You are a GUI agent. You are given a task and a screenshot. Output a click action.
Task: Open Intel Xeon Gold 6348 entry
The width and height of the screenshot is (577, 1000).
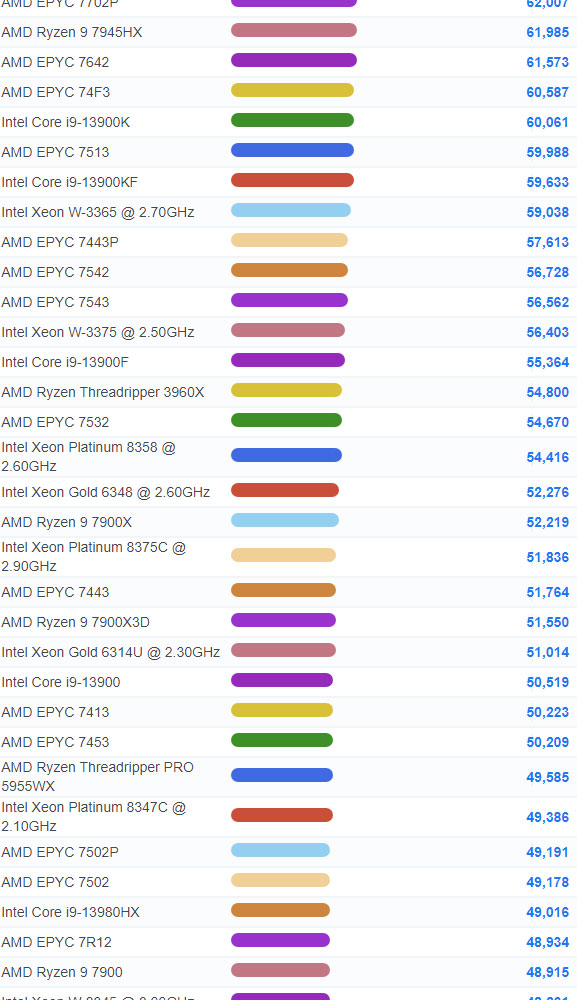(x=105, y=492)
